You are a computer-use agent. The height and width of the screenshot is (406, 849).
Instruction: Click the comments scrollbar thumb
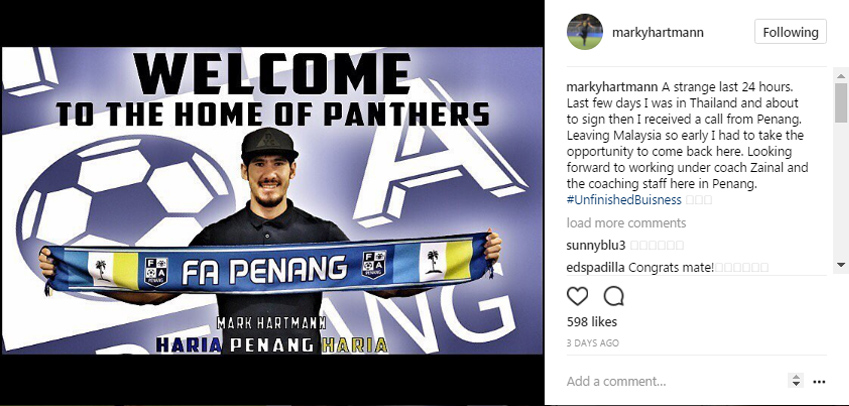(841, 103)
